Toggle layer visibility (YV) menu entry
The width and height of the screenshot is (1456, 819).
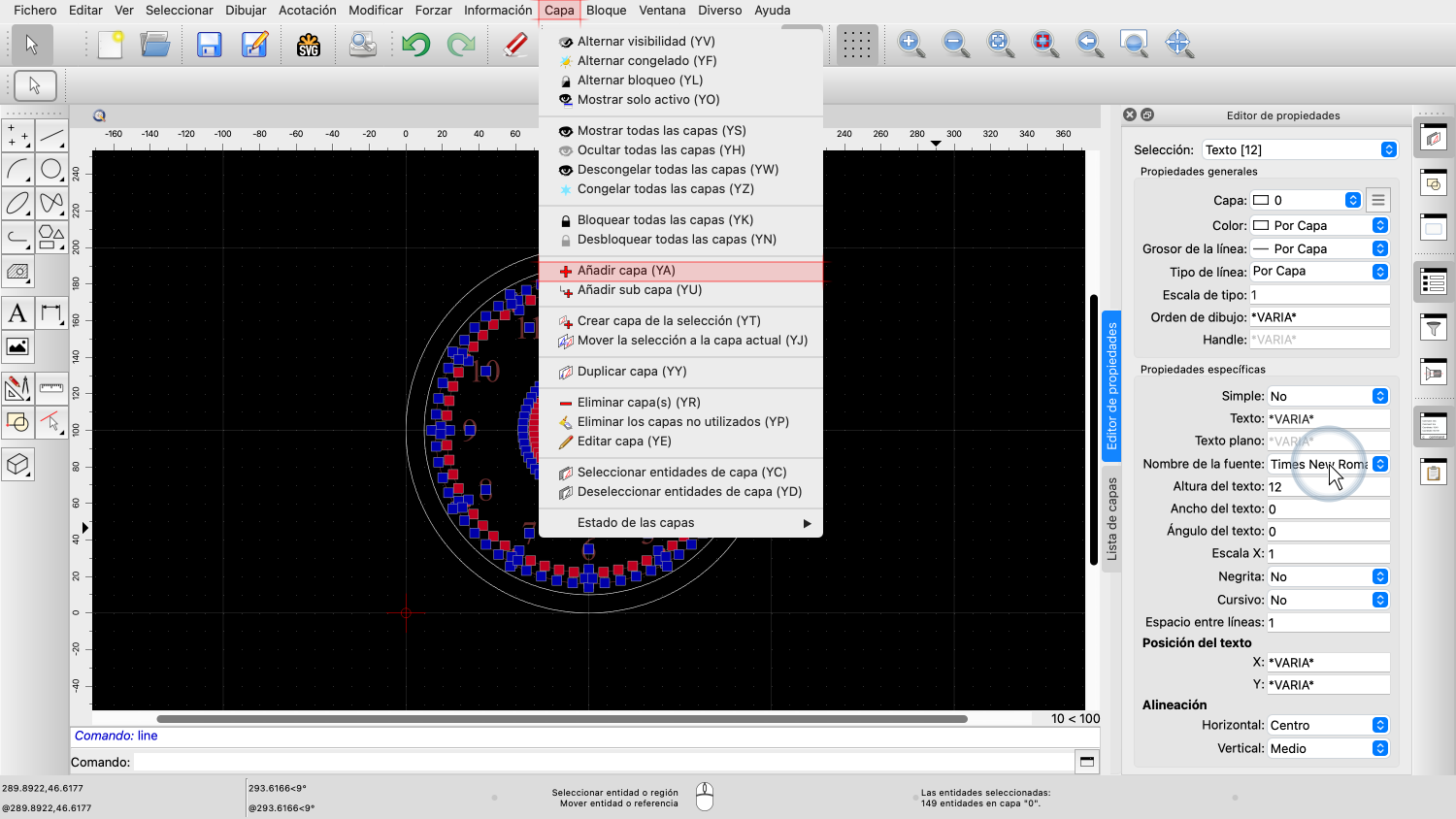click(x=645, y=42)
